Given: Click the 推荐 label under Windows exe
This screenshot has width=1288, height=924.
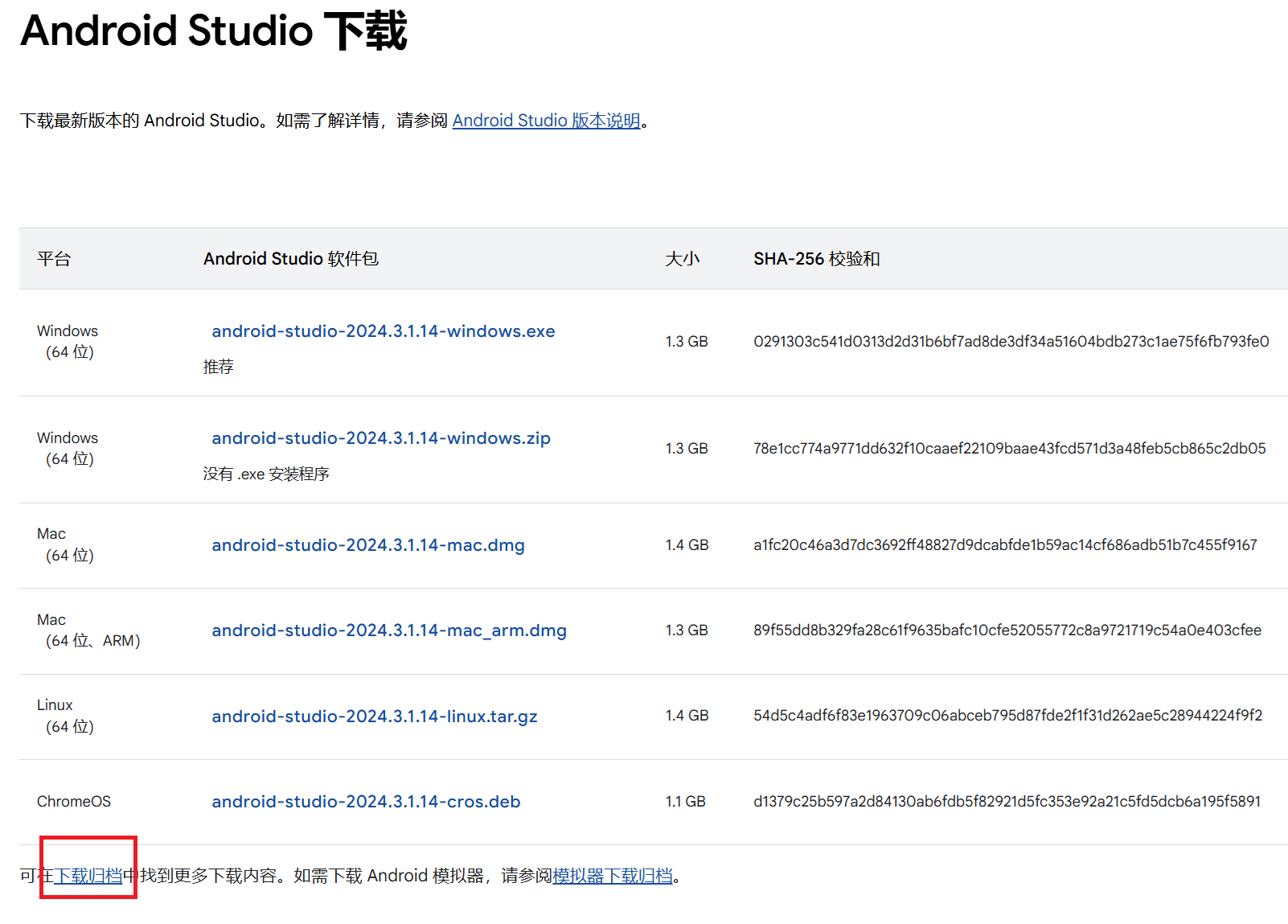Looking at the screenshot, I should 218,367.
